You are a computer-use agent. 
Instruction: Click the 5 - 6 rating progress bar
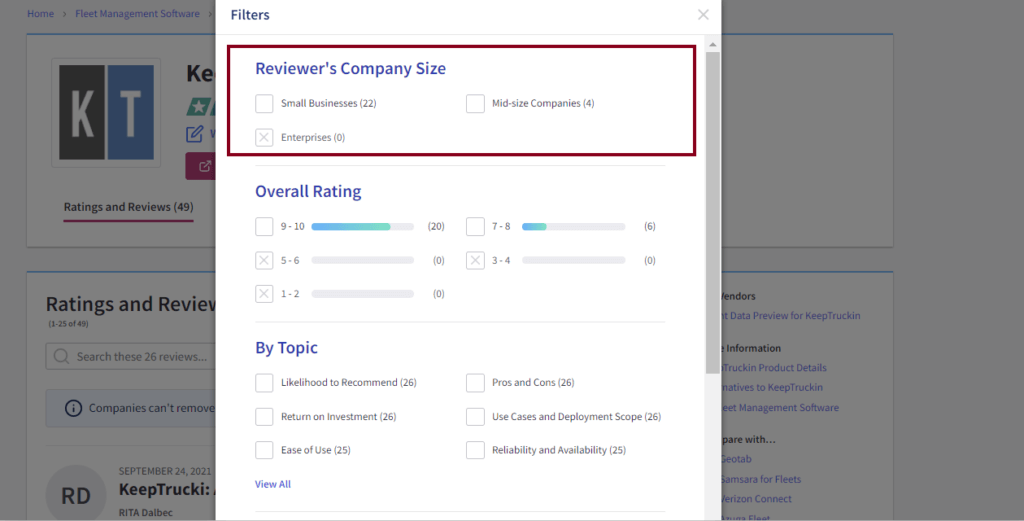362,260
